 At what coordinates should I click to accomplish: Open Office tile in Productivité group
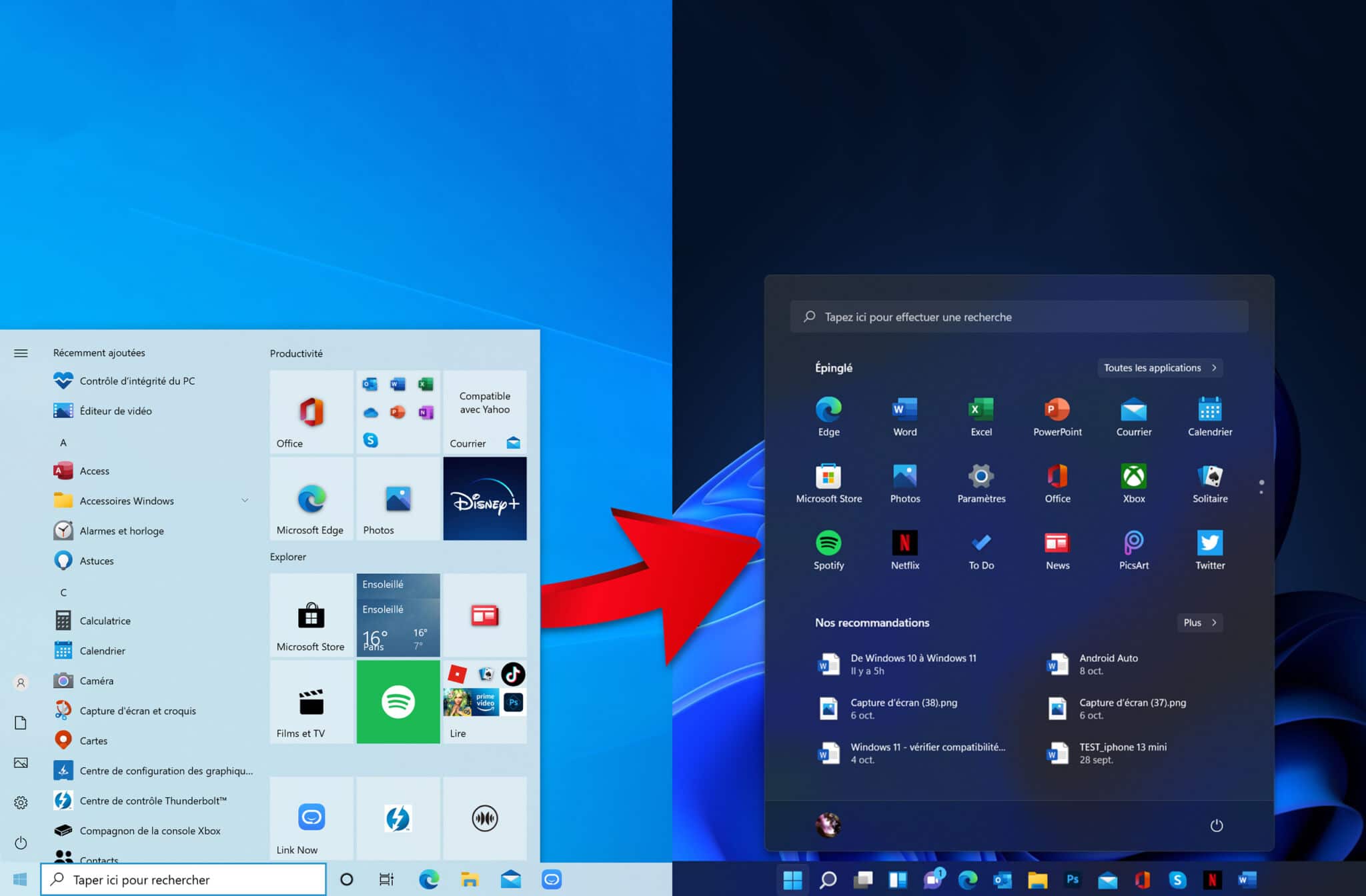[x=311, y=412]
